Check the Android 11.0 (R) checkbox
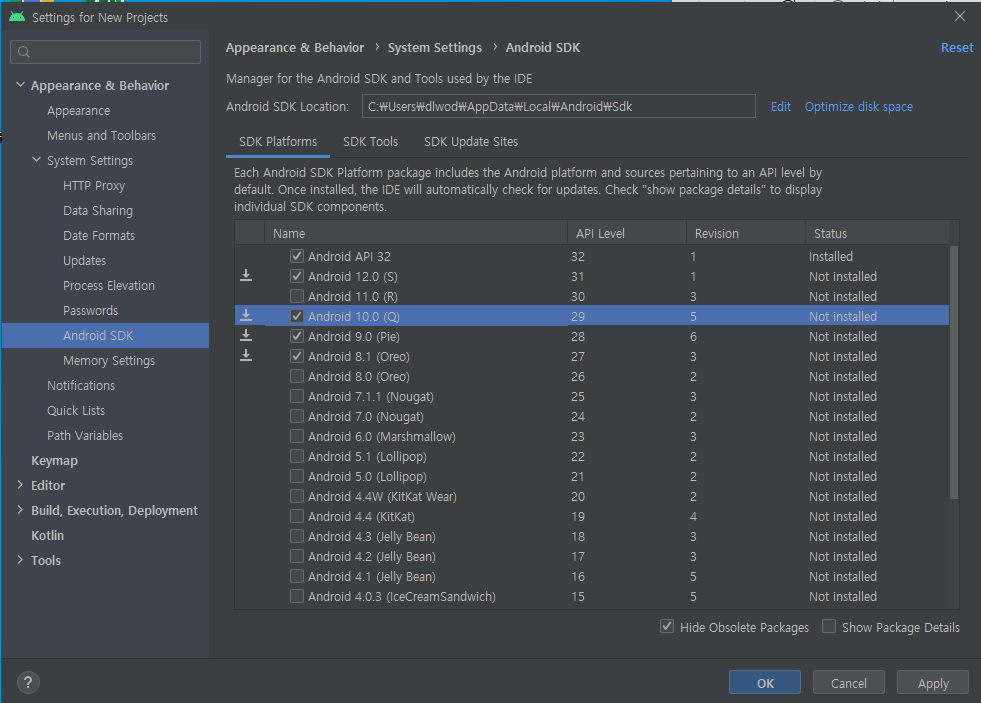 coord(297,296)
